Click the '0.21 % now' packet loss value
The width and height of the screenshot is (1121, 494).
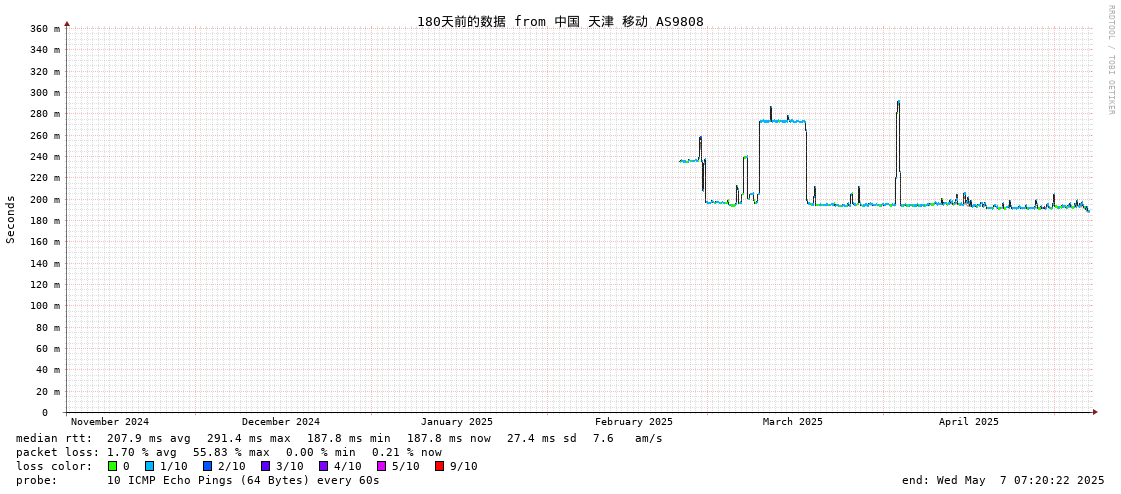[x=407, y=452]
